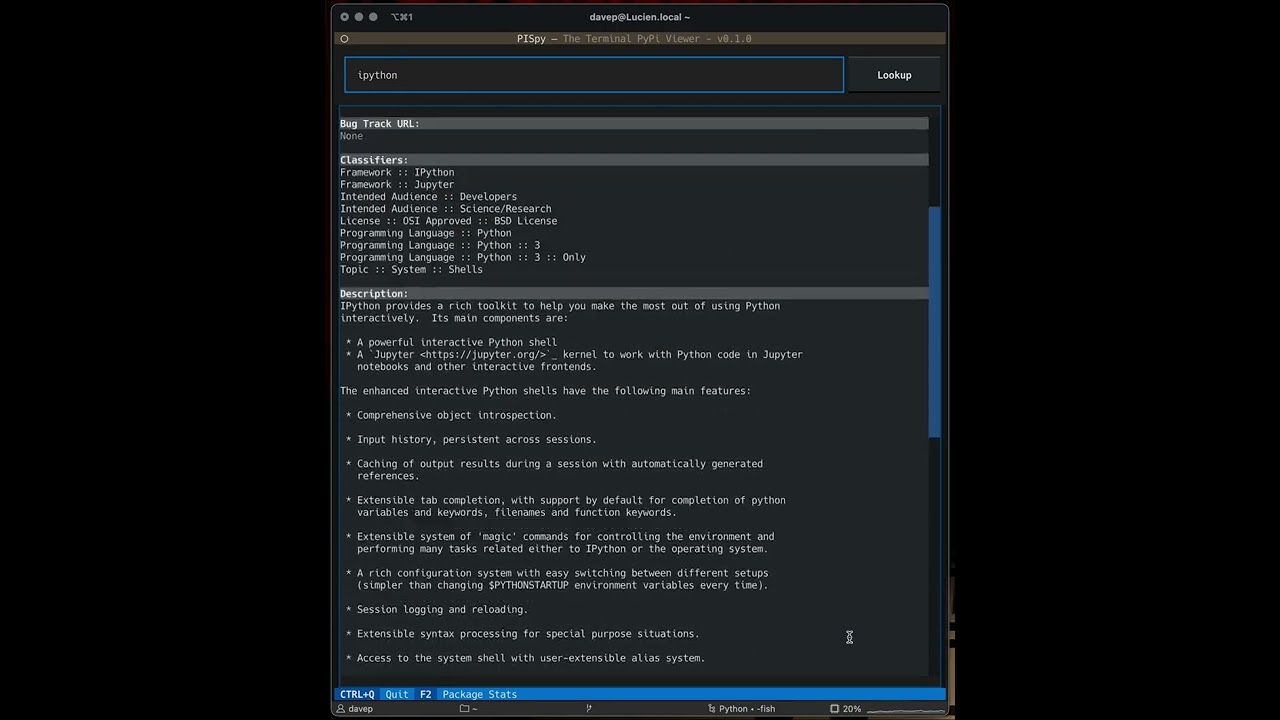Viewport: 1280px width, 720px height.
Task: Open the command palette circle icon in header
Action: click(x=344, y=39)
